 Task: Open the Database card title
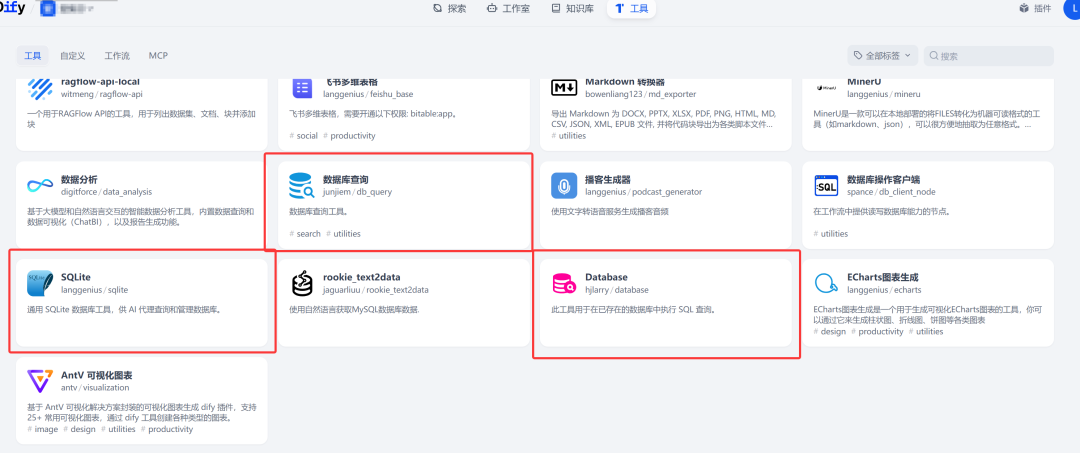(606, 277)
